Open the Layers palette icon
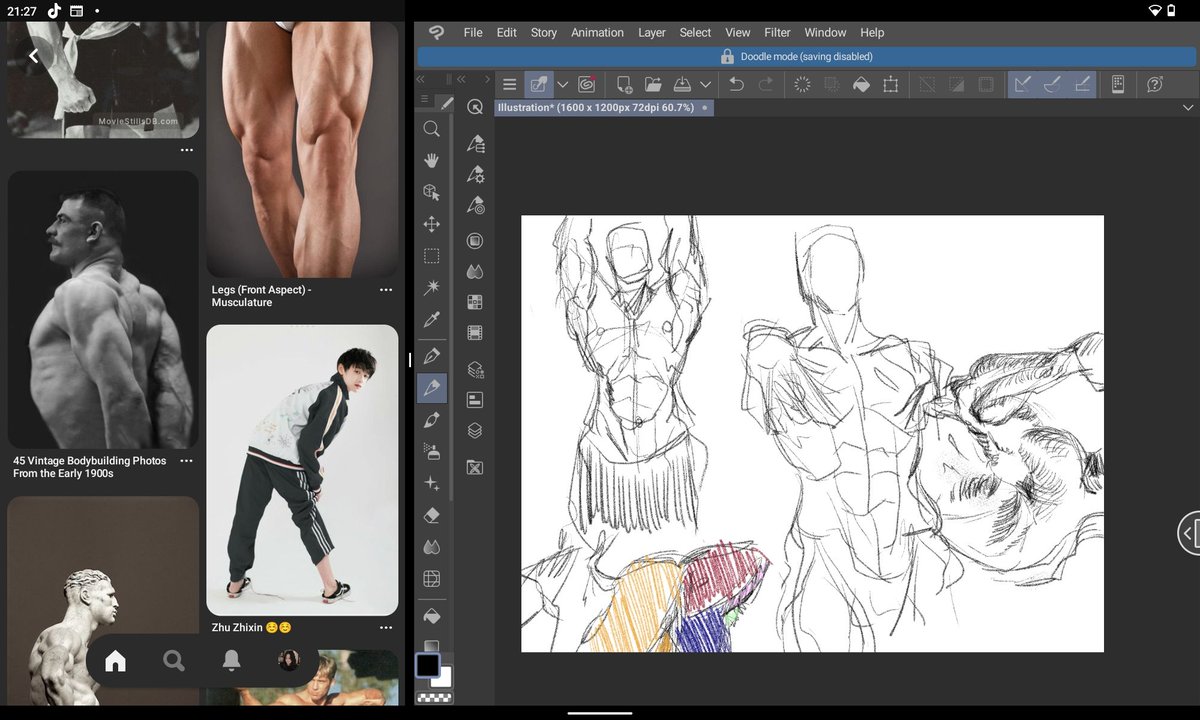1200x720 pixels. 475,431
